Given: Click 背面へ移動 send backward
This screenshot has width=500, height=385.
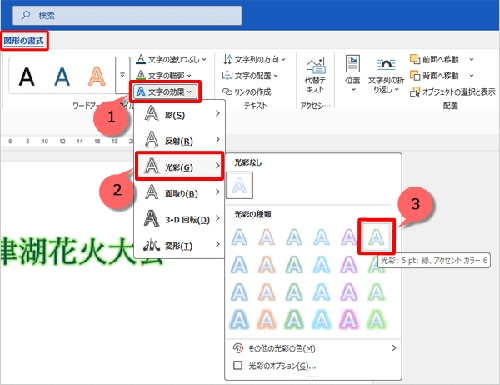Looking at the screenshot, I should click(x=435, y=76).
